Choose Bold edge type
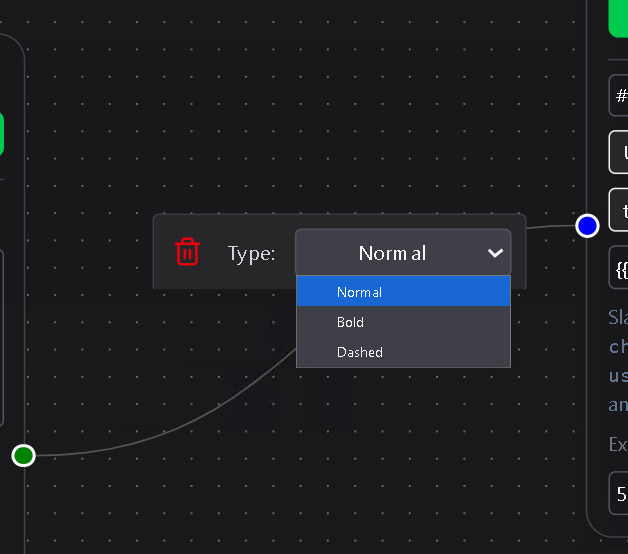Image resolution: width=628 pixels, height=554 pixels. (x=403, y=322)
